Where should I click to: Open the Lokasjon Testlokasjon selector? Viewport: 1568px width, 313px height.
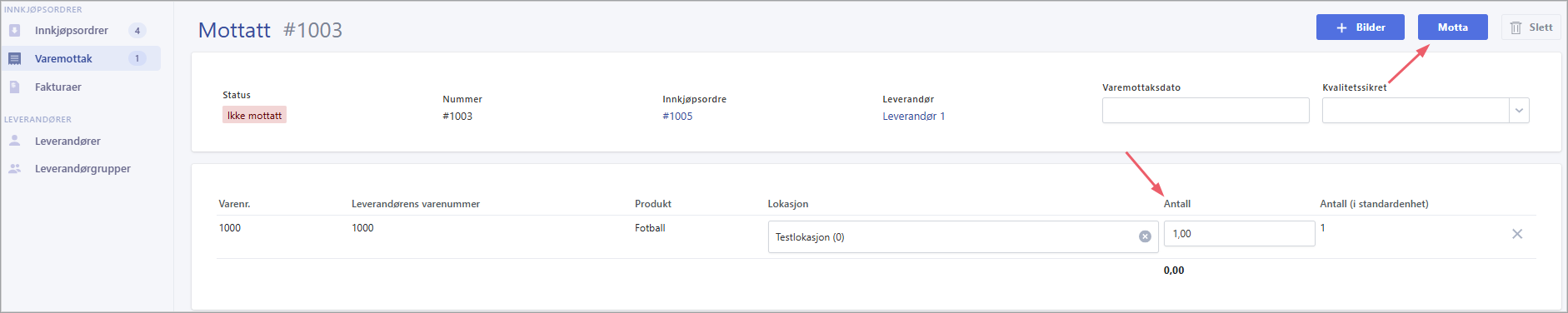point(963,236)
